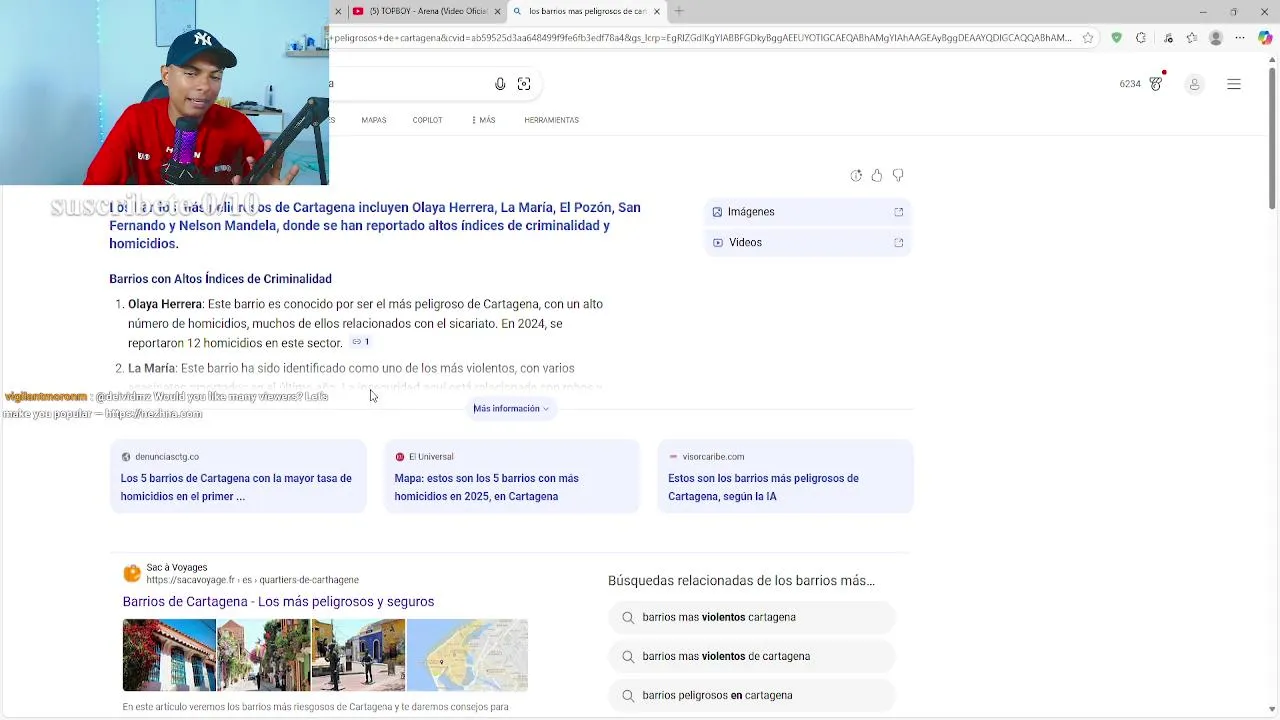Open the Videos results button
Screen dimensions: 1280x720
[808, 243]
